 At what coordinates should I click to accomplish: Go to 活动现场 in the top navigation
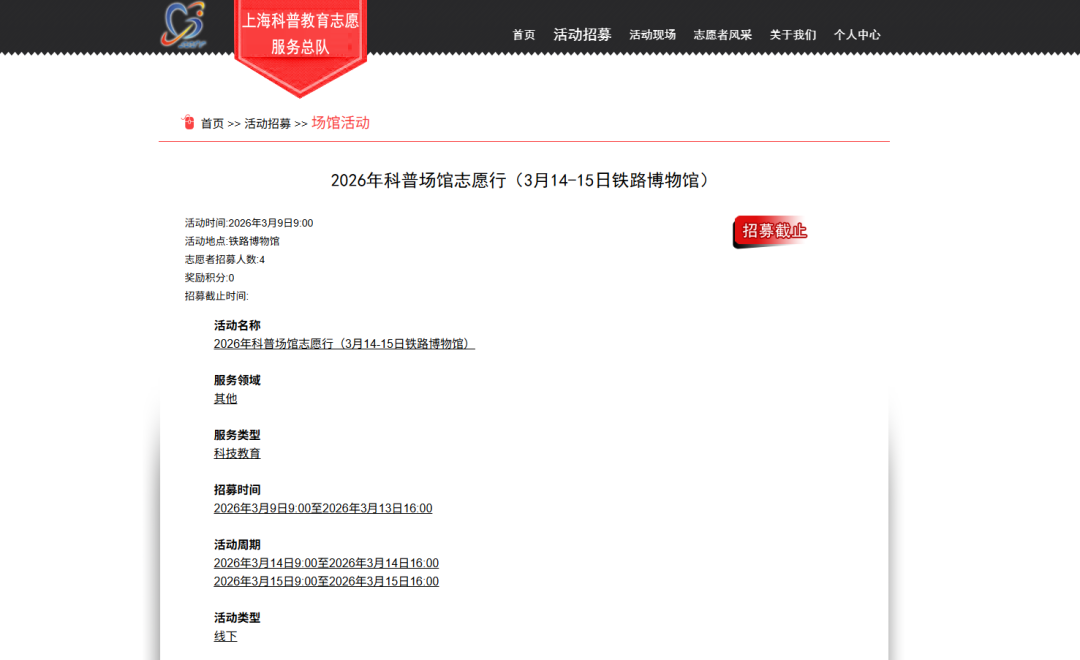[652, 35]
